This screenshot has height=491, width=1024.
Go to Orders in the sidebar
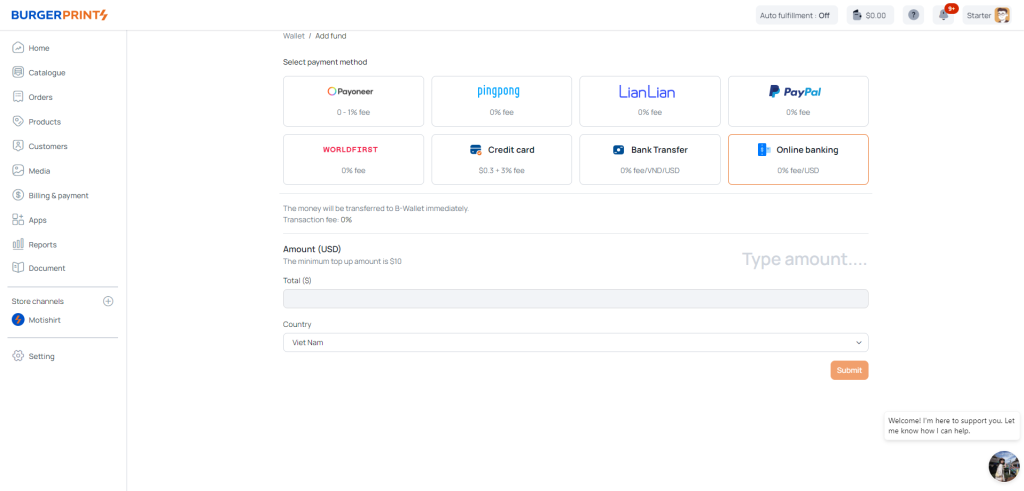pos(40,97)
